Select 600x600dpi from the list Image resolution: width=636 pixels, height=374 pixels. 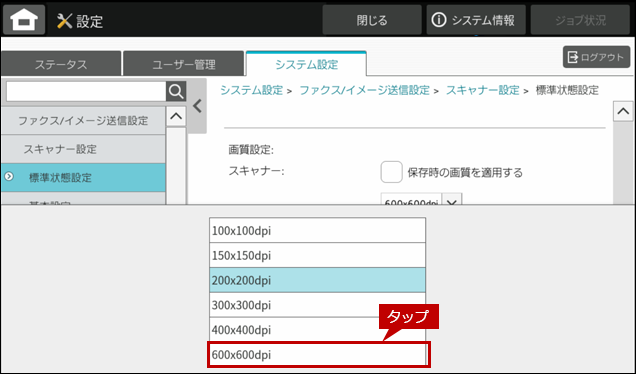coord(318,355)
